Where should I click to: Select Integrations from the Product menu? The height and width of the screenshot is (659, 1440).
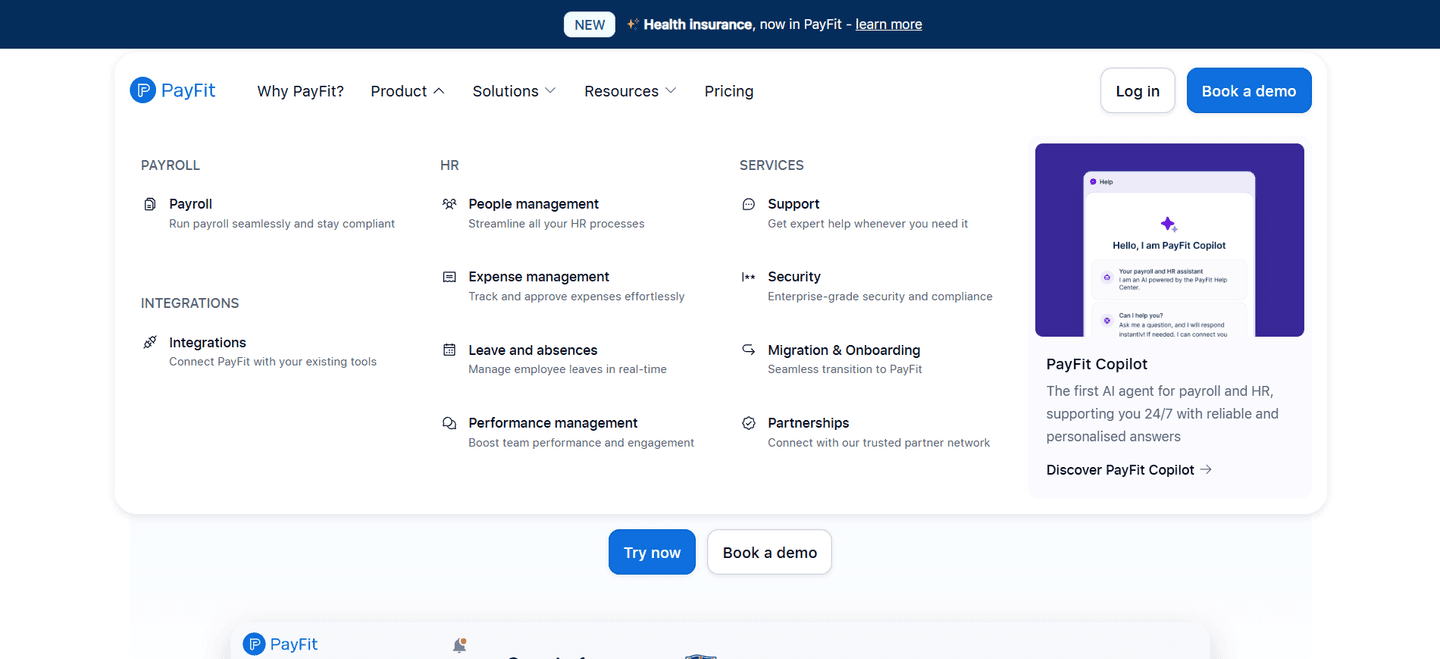point(207,342)
